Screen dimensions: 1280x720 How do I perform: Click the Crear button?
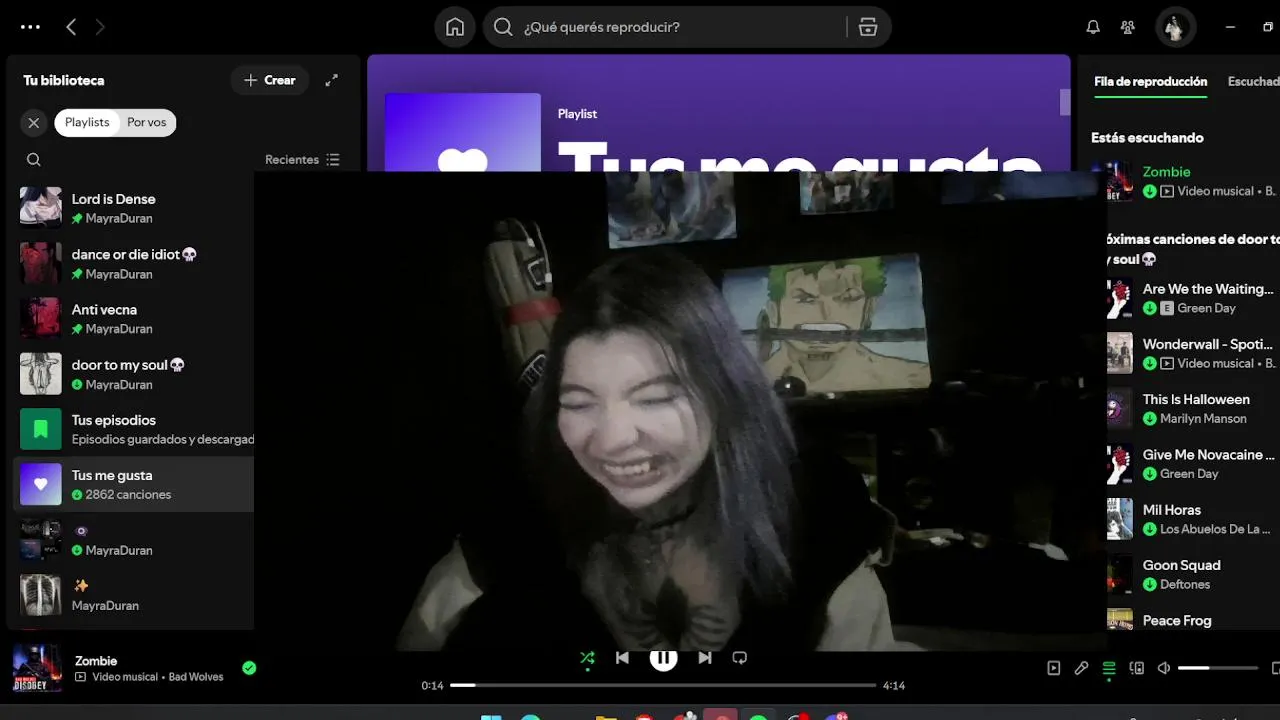tap(270, 80)
